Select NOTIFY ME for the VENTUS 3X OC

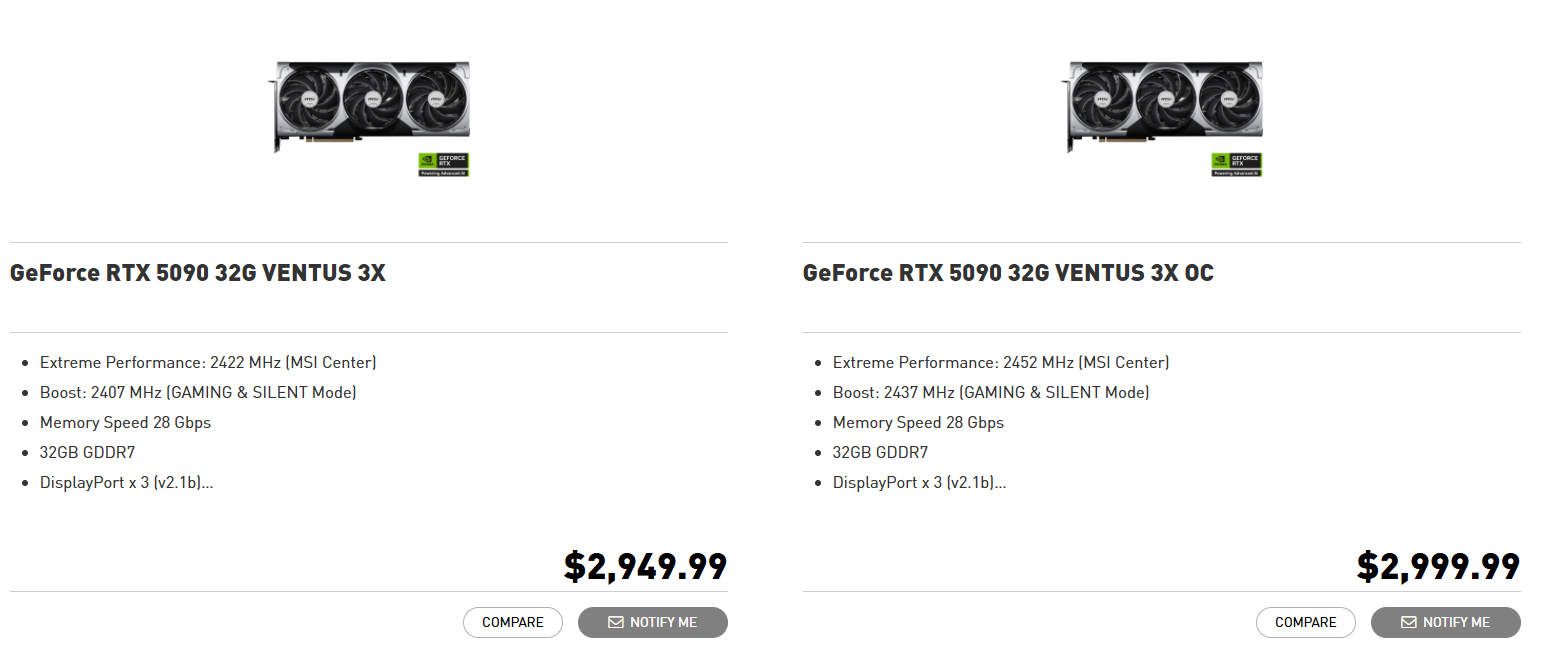pos(1446,622)
